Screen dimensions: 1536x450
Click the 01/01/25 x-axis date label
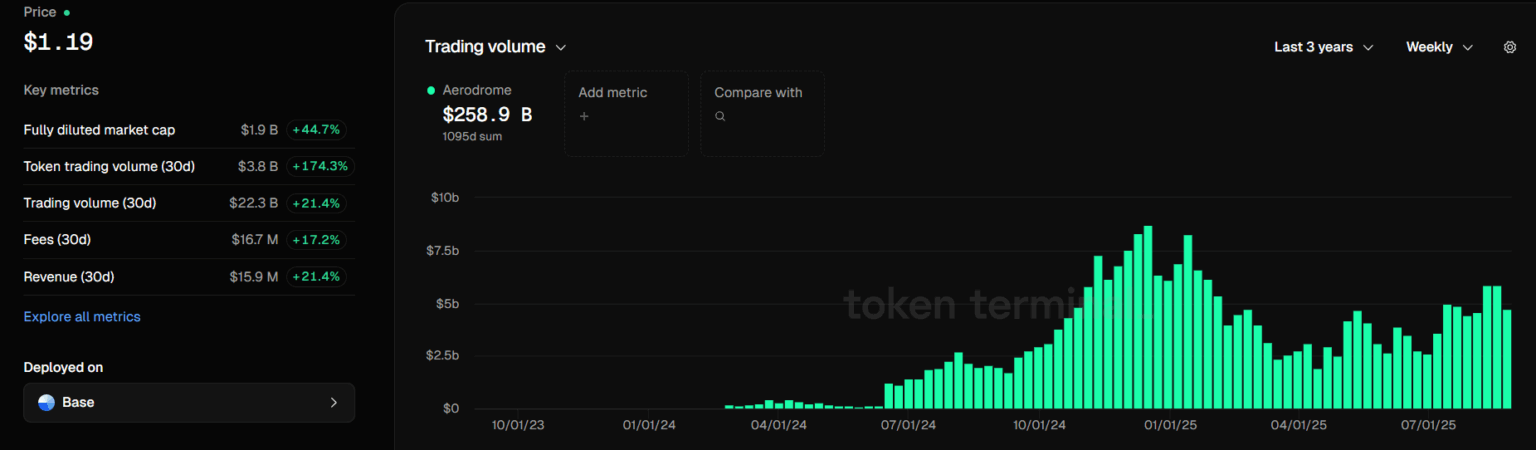[1171, 425]
